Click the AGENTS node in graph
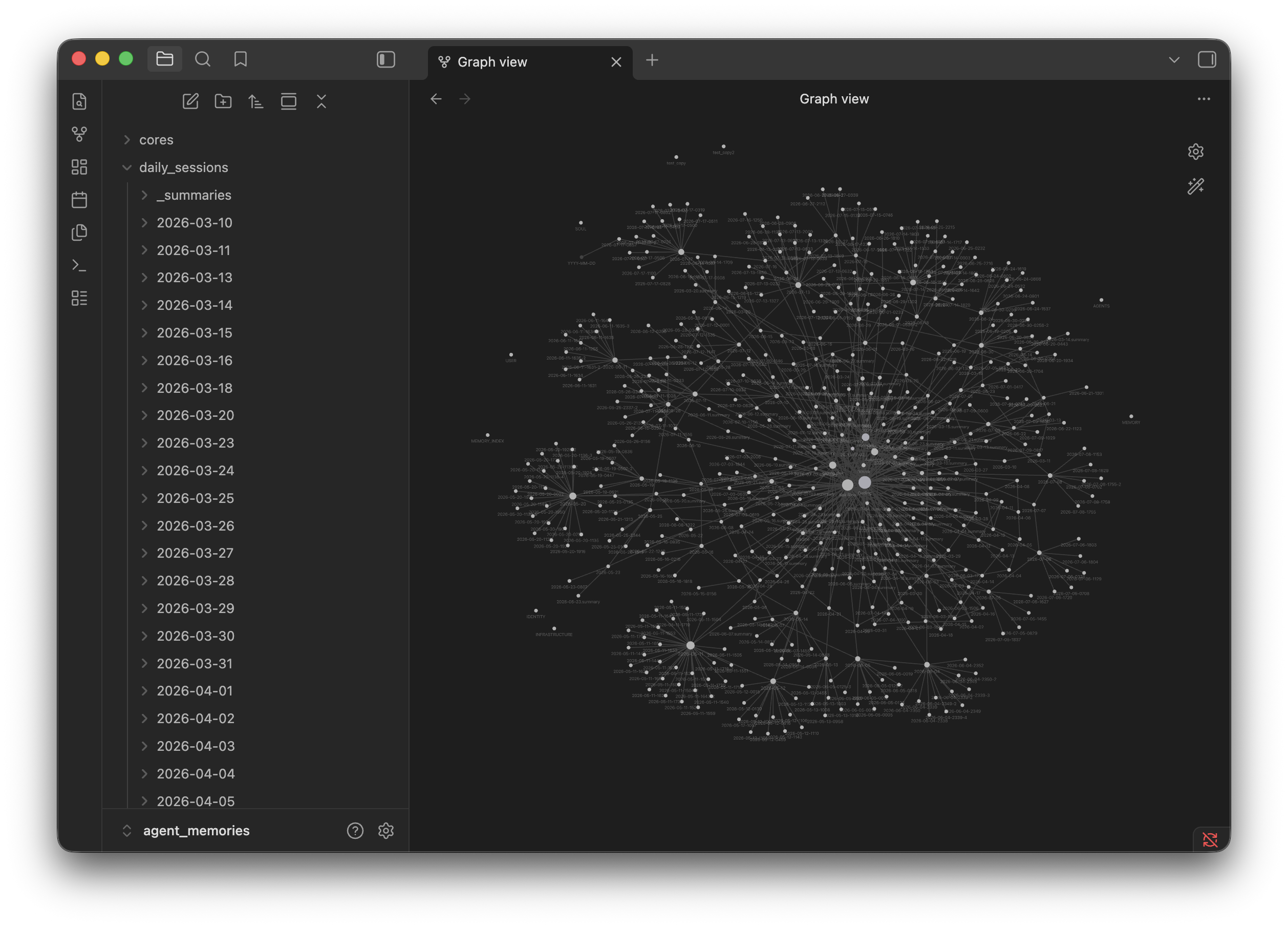This screenshot has width=1288, height=928. coord(1101,300)
